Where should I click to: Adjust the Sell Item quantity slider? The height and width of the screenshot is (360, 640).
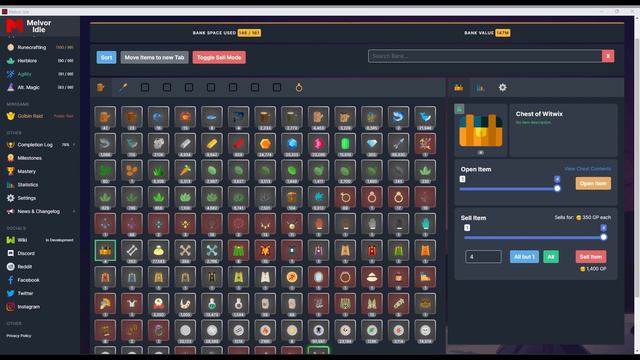click(536, 237)
